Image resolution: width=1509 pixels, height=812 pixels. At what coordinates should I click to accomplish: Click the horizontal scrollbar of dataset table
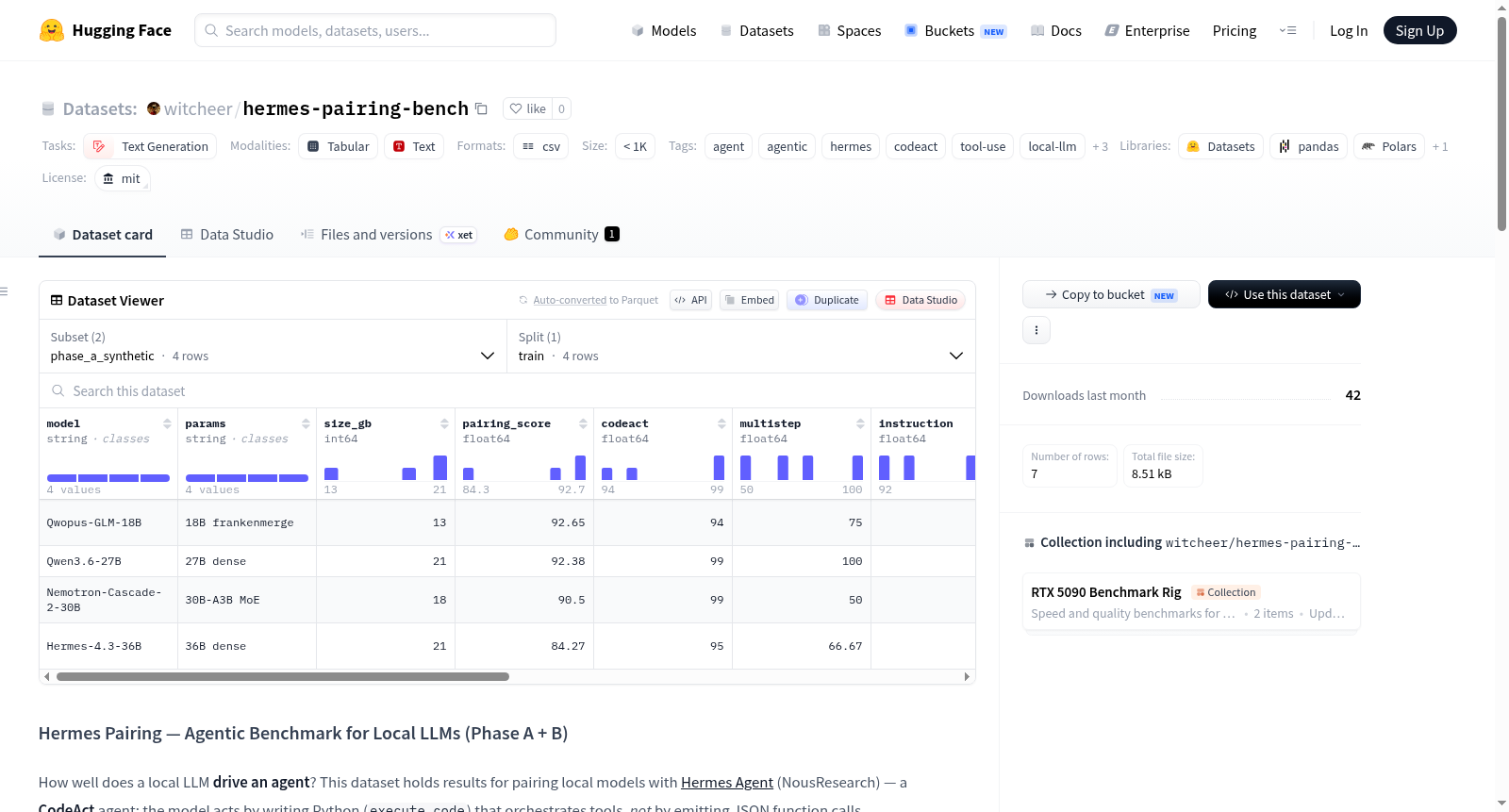283,676
